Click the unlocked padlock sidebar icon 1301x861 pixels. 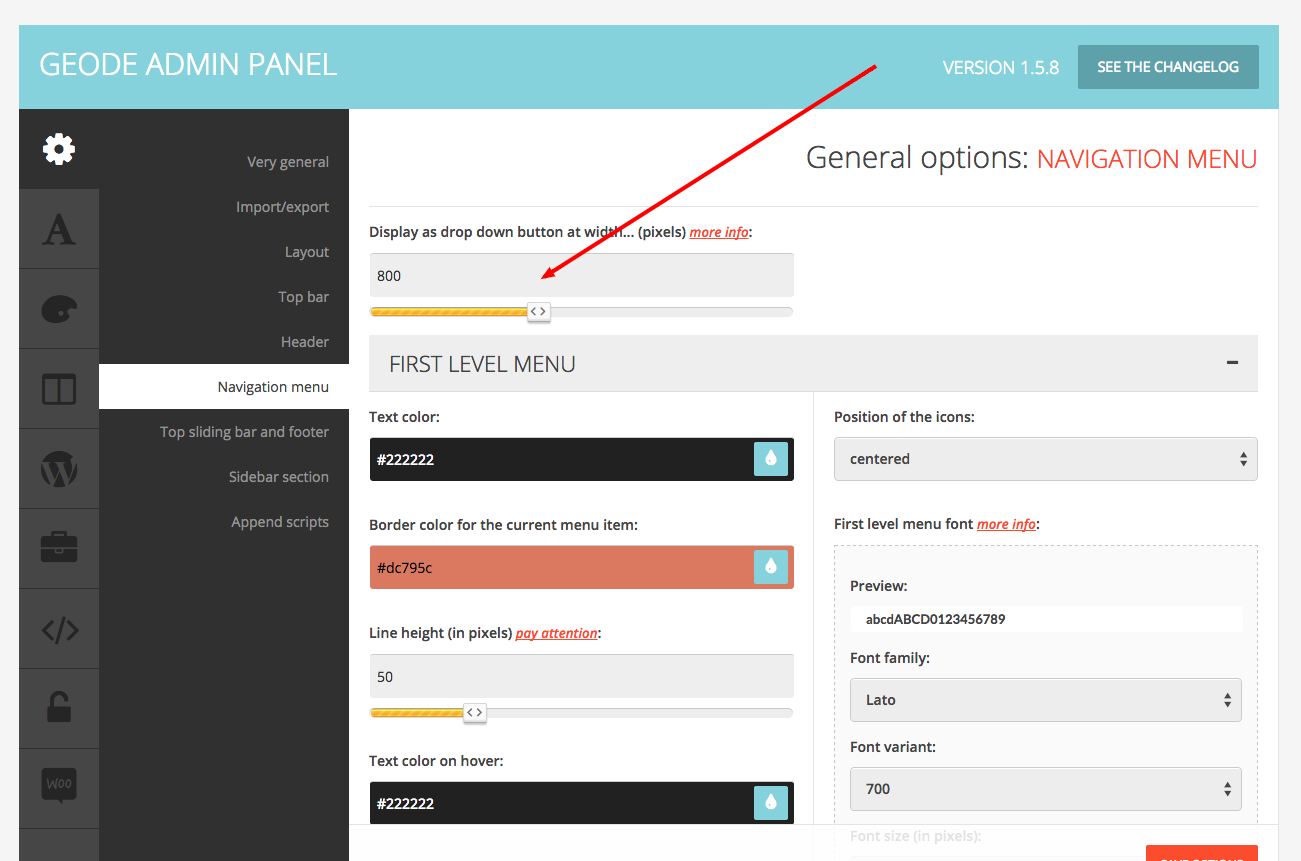point(59,709)
